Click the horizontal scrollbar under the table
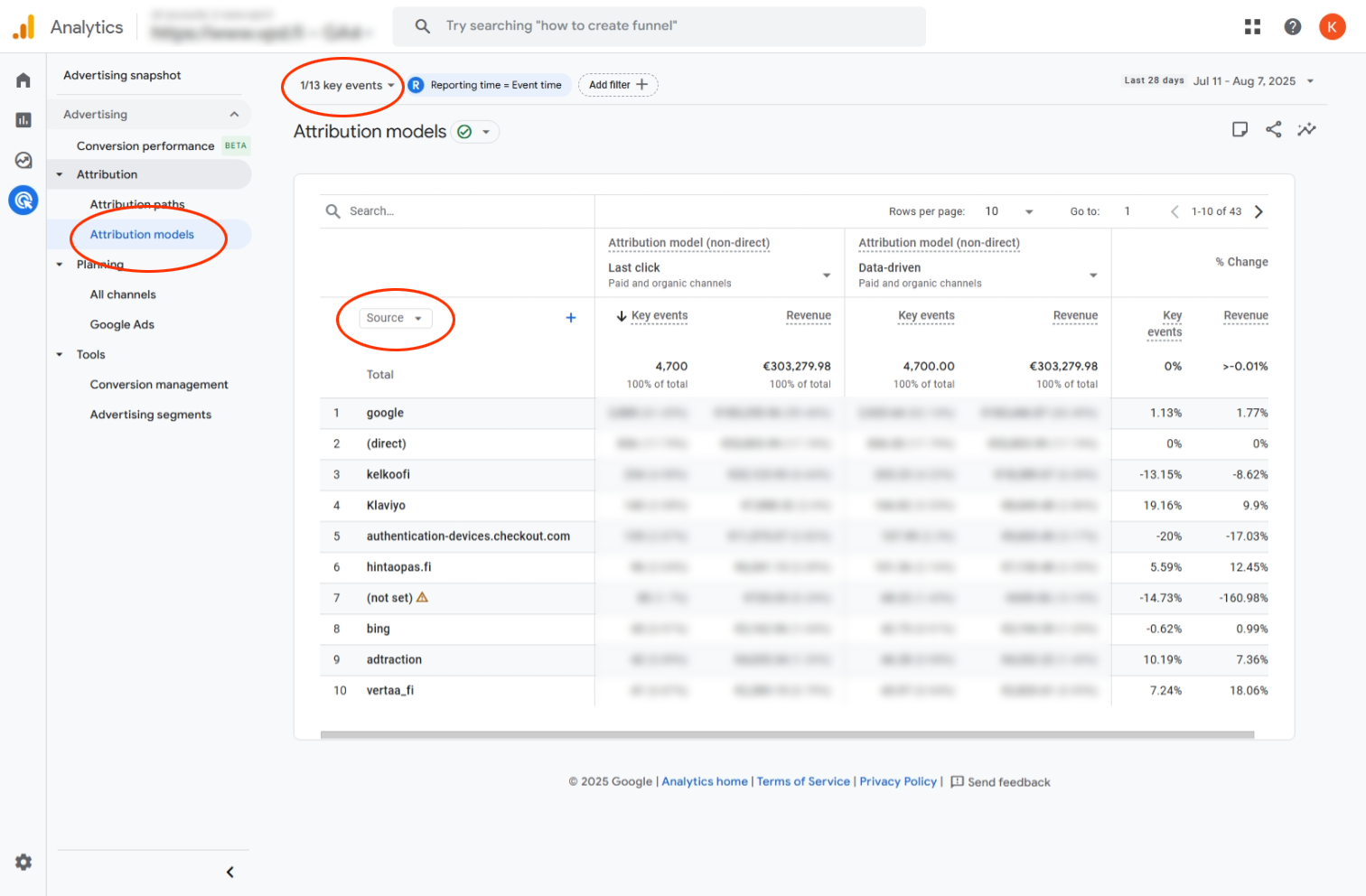 [786, 735]
